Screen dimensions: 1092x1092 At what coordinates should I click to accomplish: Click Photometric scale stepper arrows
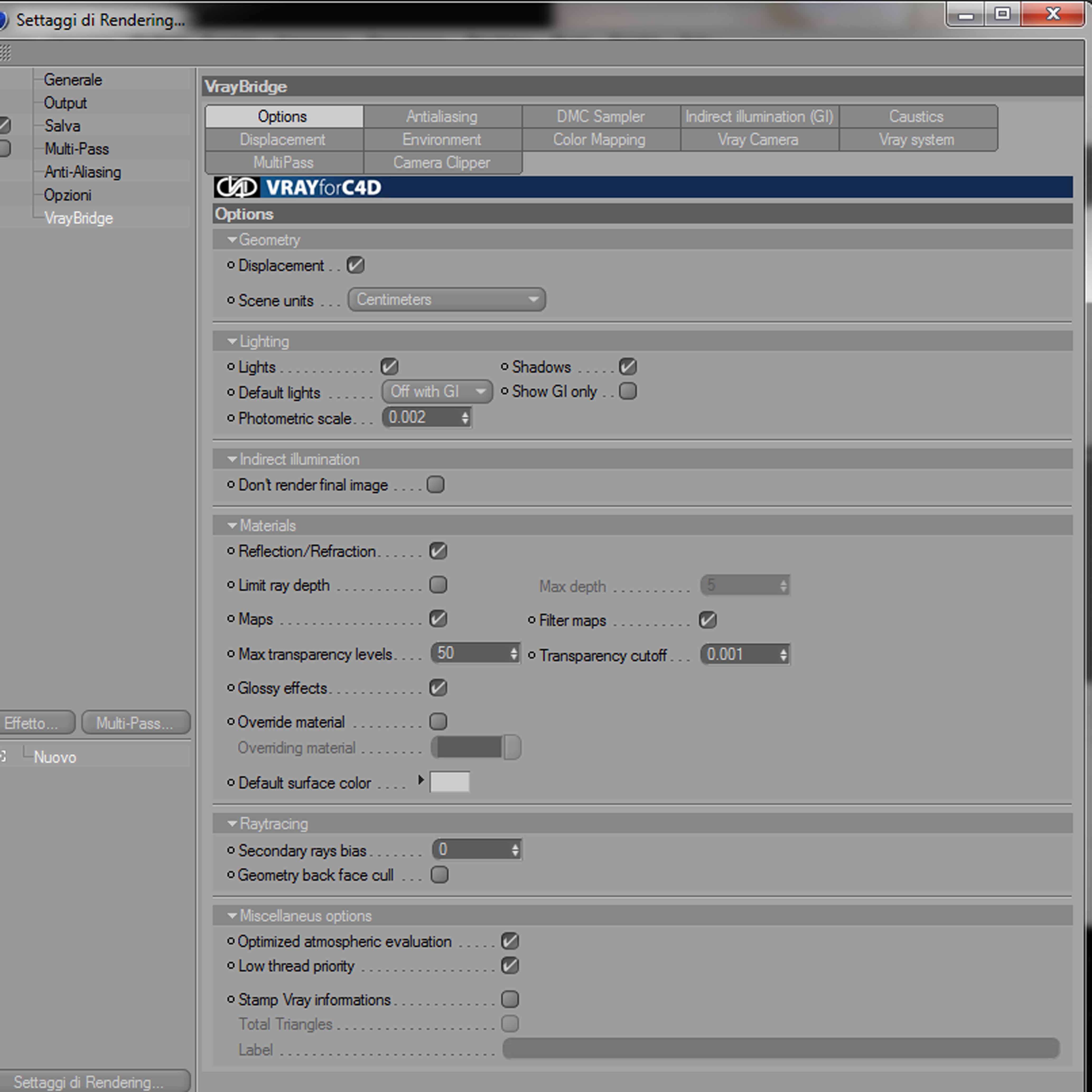point(465,418)
